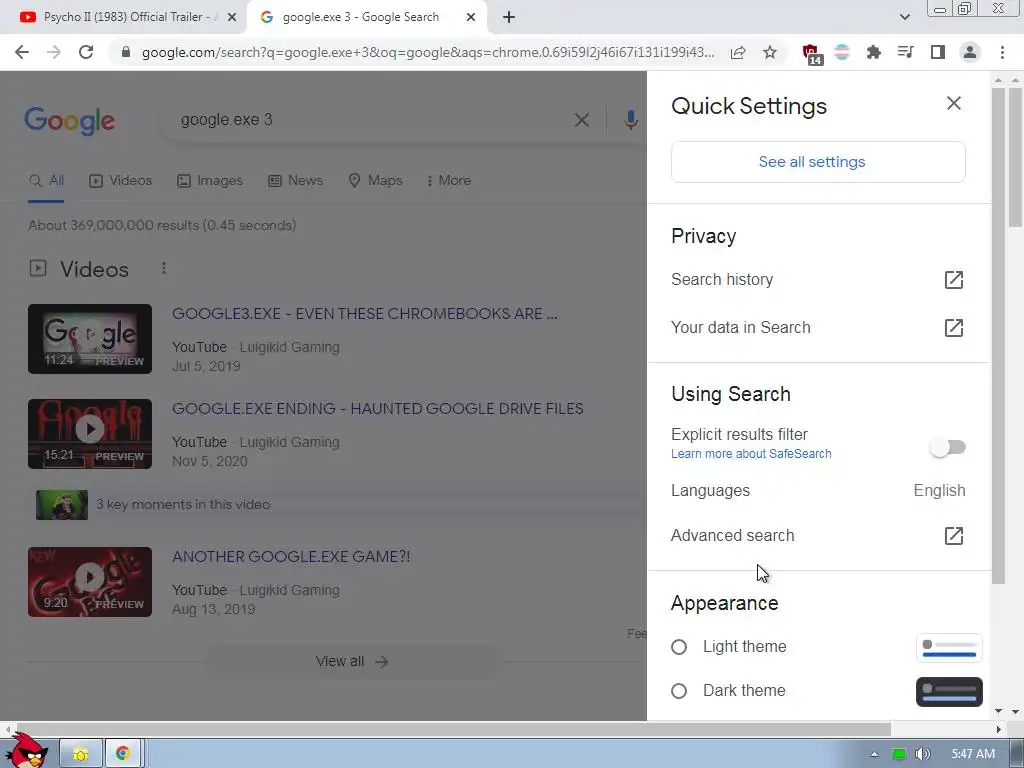Toggle the Explicit results filter switch
Image resolution: width=1024 pixels, height=768 pixels.
coord(948,447)
